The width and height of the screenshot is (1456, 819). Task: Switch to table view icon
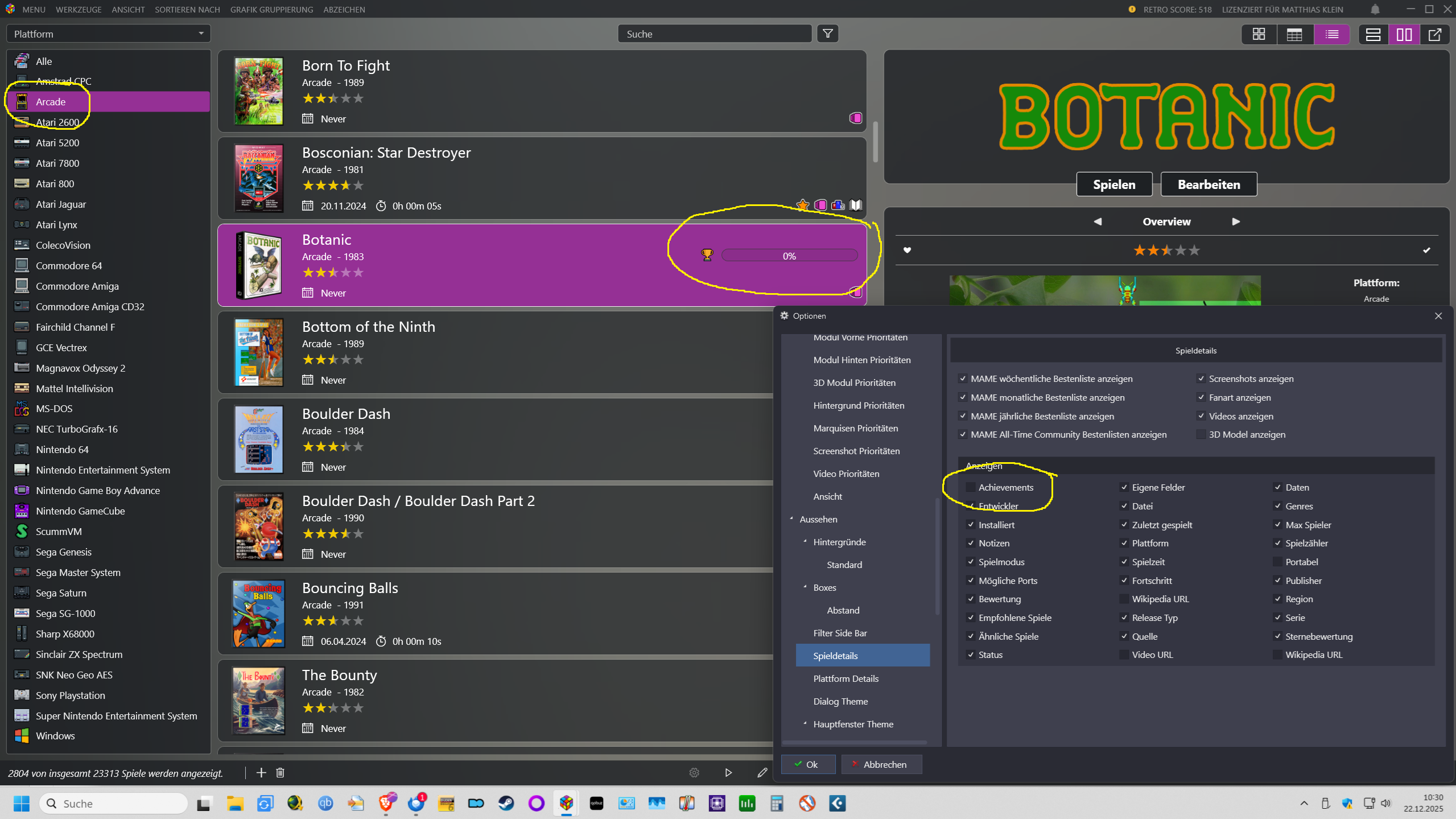pos(1294,34)
